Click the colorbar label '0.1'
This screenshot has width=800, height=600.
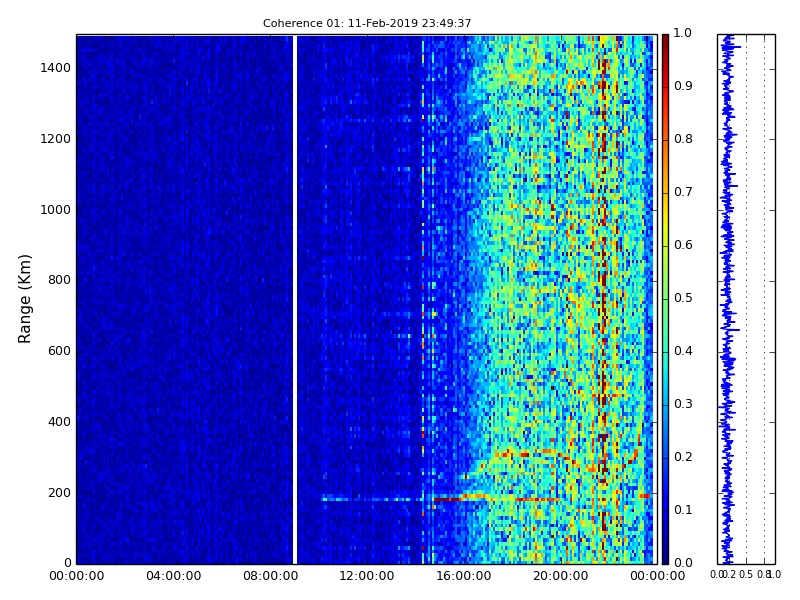pos(683,510)
